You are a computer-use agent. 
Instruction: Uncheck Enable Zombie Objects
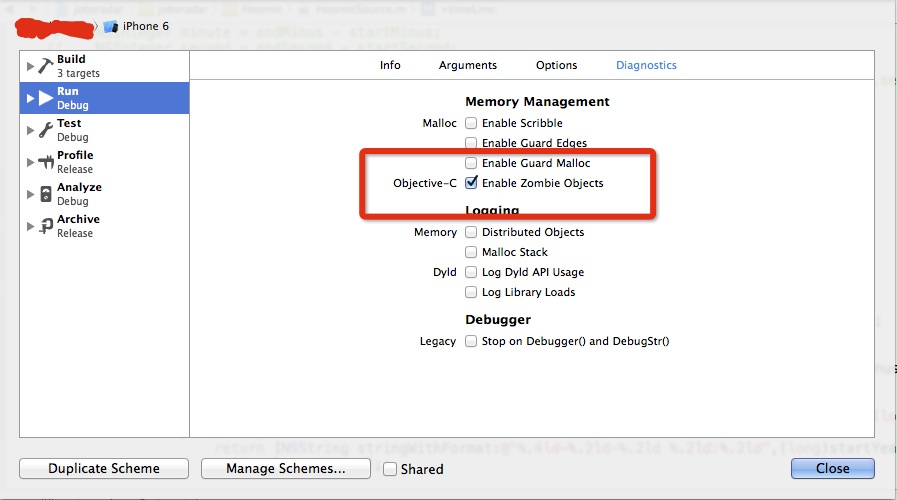tap(471, 182)
